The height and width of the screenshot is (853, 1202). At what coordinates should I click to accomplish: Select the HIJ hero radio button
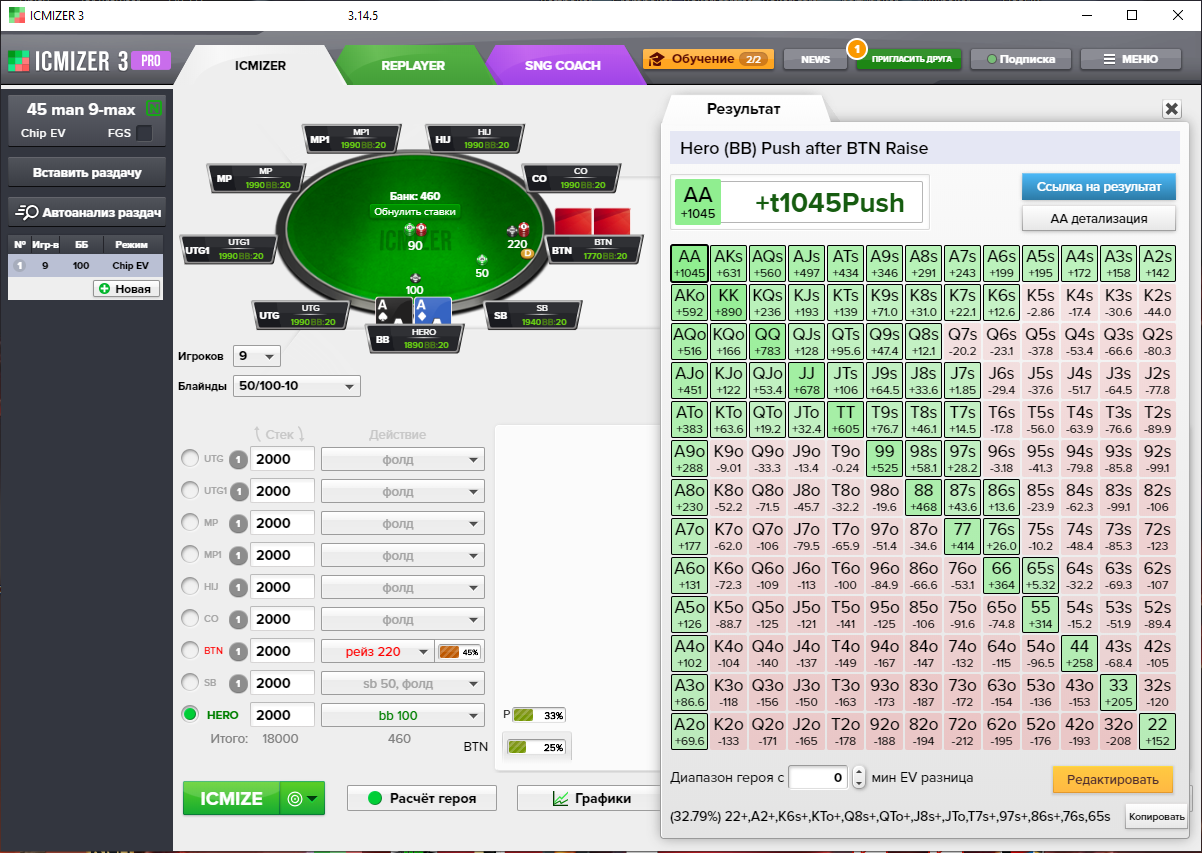tap(189, 587)
